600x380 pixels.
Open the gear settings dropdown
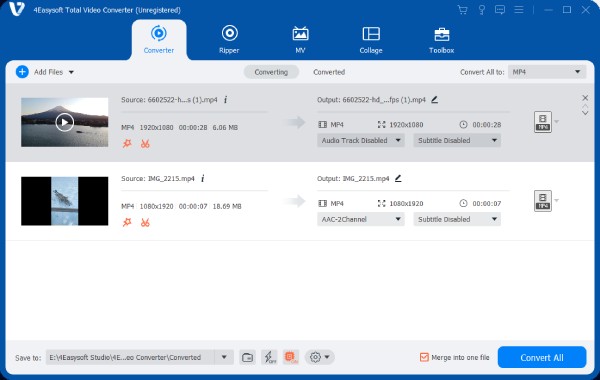point(320,357)
